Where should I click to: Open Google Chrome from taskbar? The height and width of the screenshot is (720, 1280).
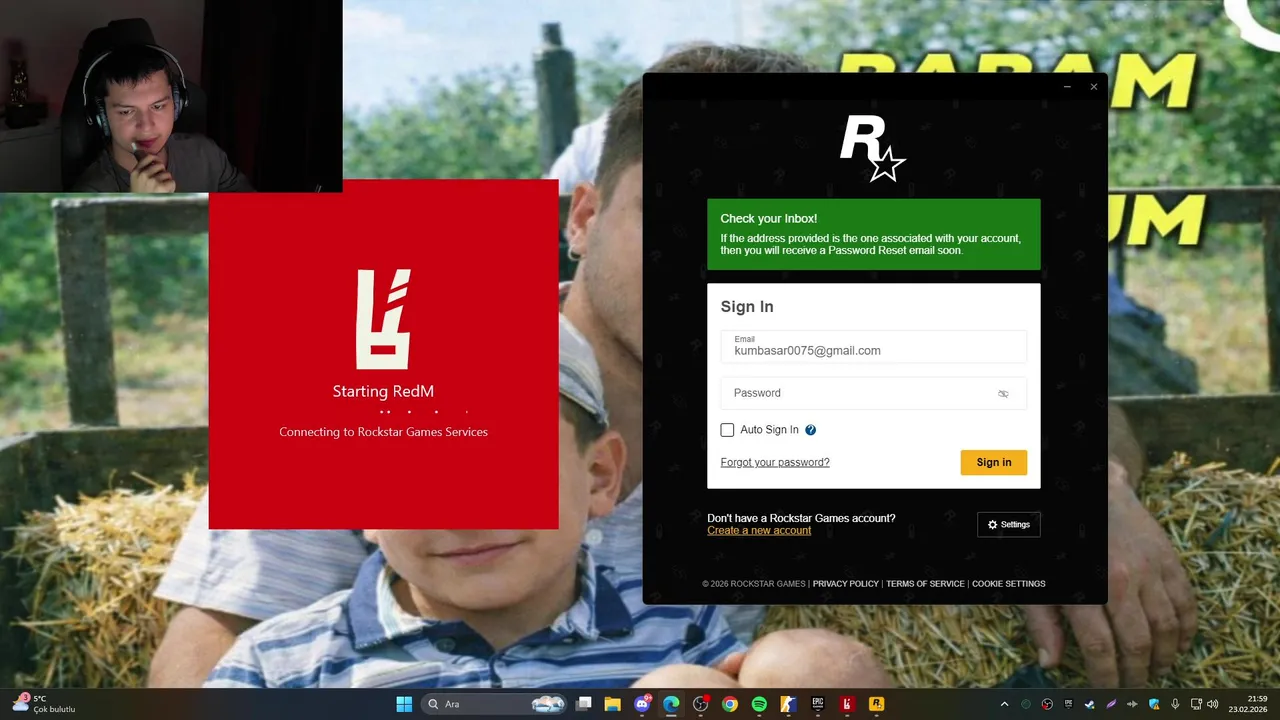pyautogui.click(x=730, y=704)
